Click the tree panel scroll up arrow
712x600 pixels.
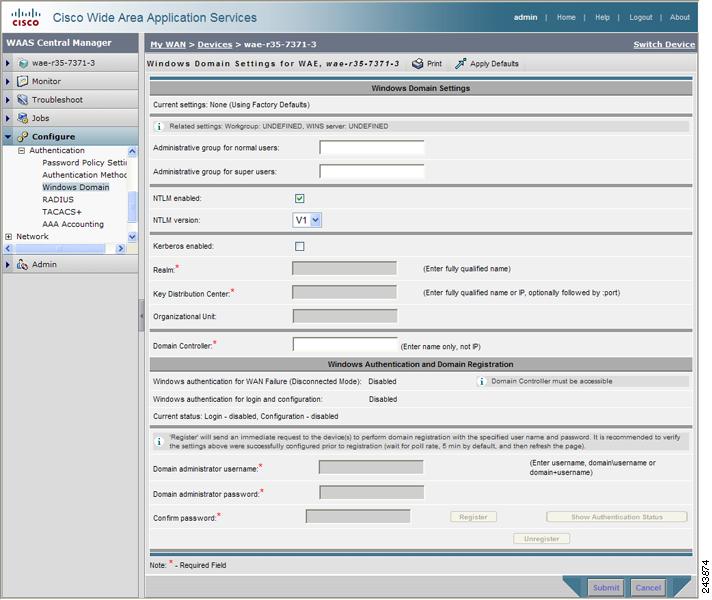[x=132, y=151]
